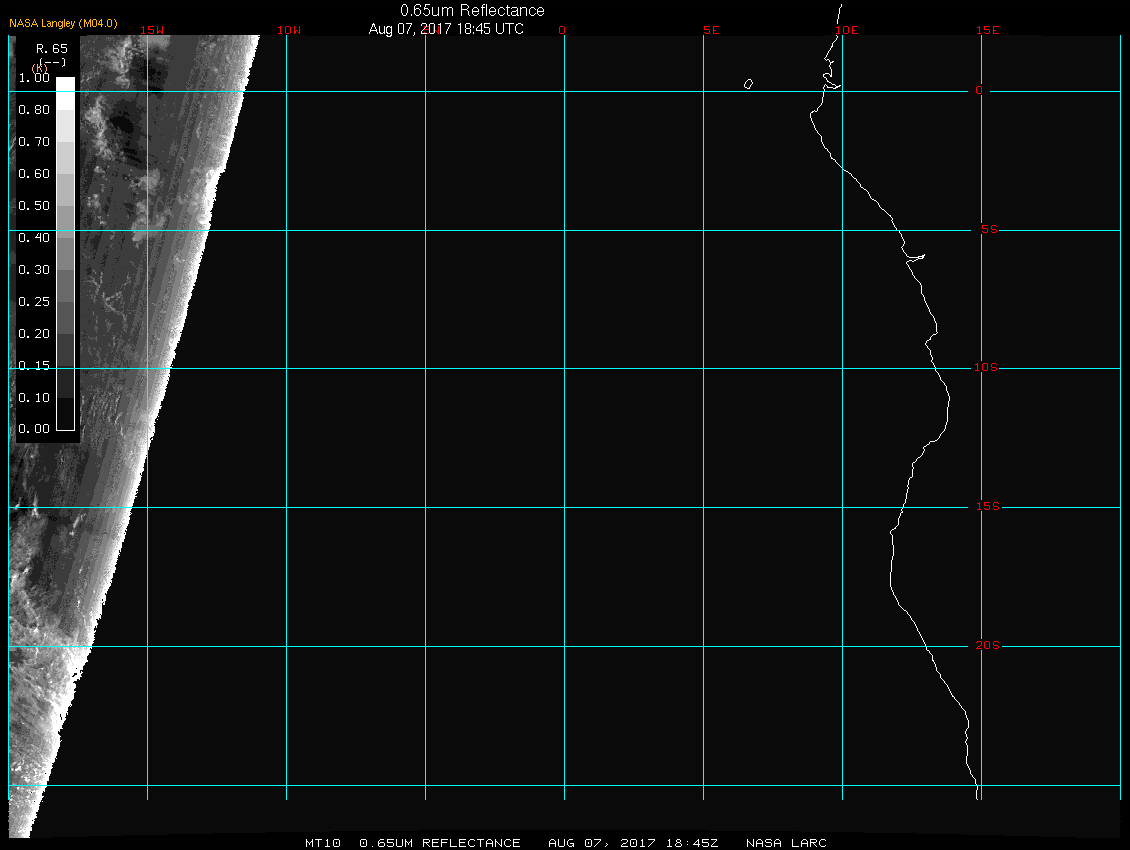Select the 1.00 label on the color scale

tap(34, 77)
